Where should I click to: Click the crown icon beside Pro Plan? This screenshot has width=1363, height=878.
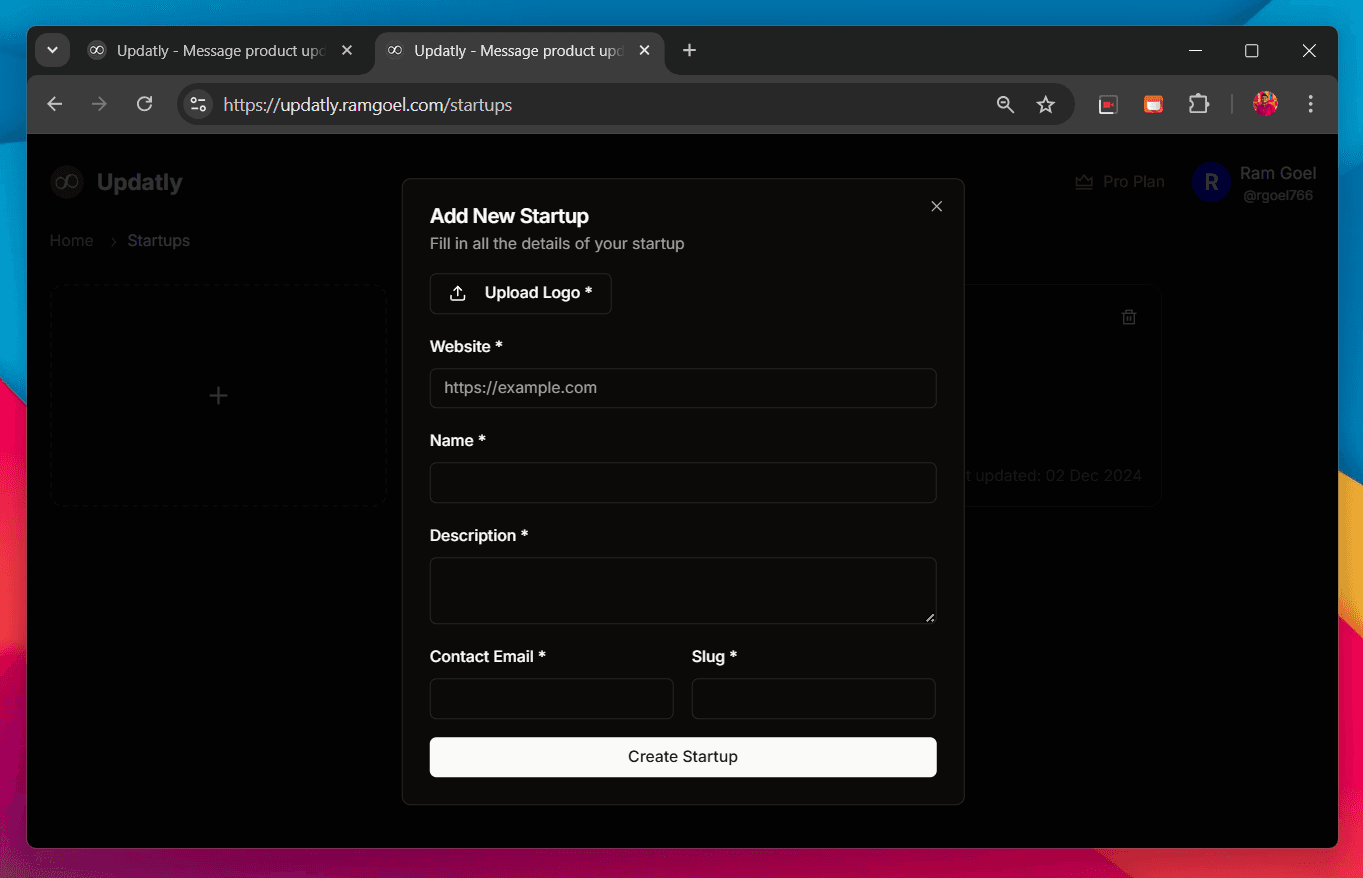click(1084, 182)
